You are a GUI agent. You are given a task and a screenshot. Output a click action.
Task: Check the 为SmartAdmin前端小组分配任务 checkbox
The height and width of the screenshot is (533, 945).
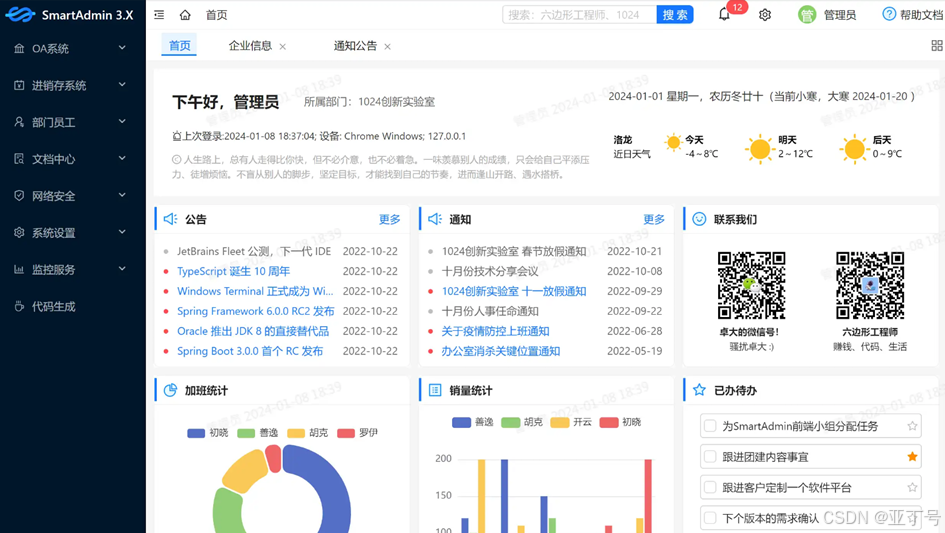[710, 426]
